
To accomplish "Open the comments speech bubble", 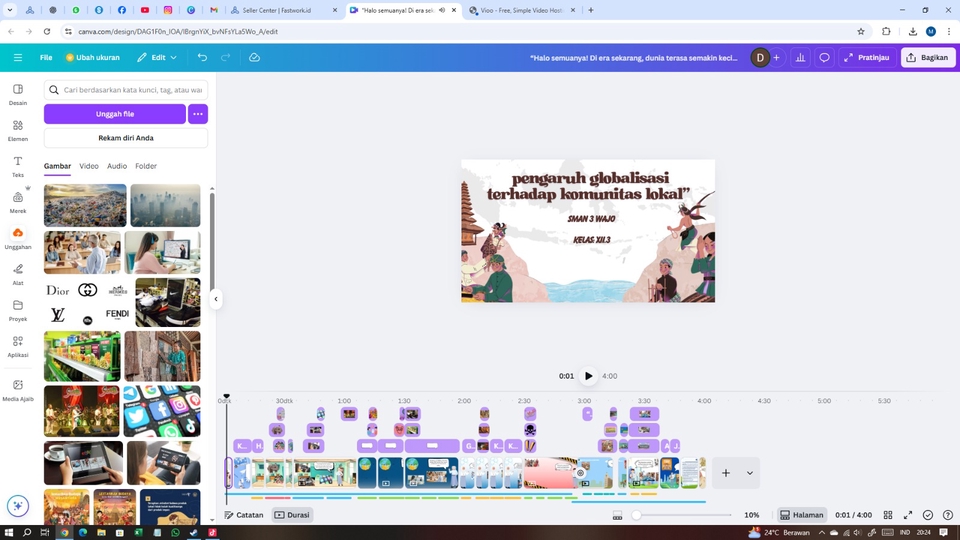I will (x=824, y=58).
